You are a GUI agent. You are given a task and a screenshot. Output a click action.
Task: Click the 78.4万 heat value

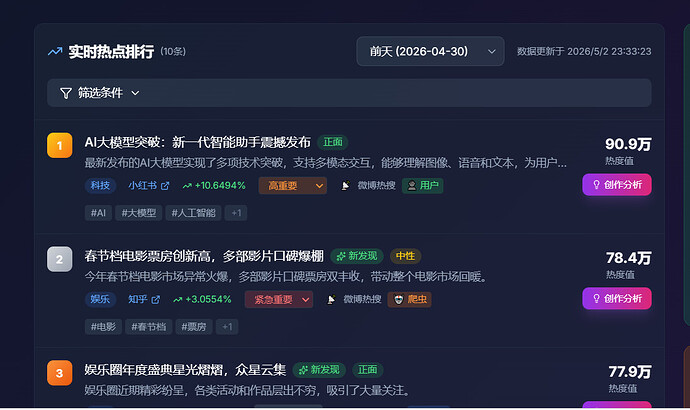coord(628,258)
